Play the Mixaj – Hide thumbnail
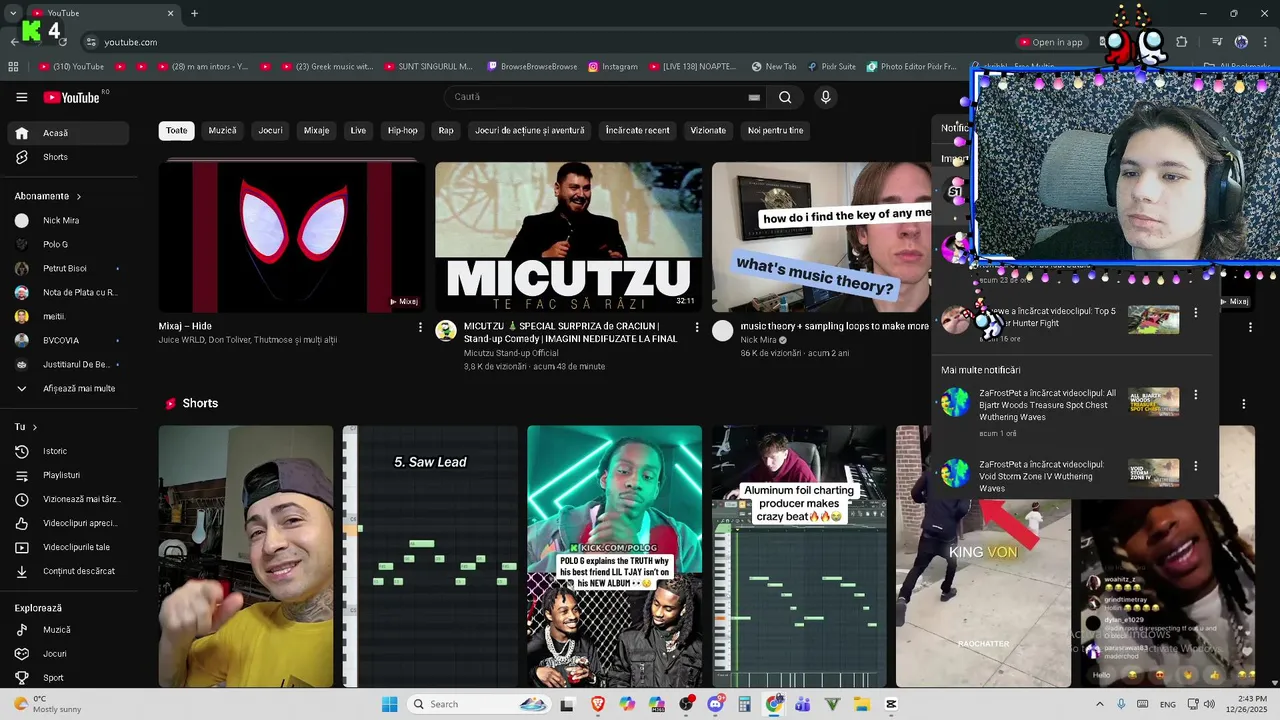Viewport: 1280px width, 720px height. tap(292, 237)
